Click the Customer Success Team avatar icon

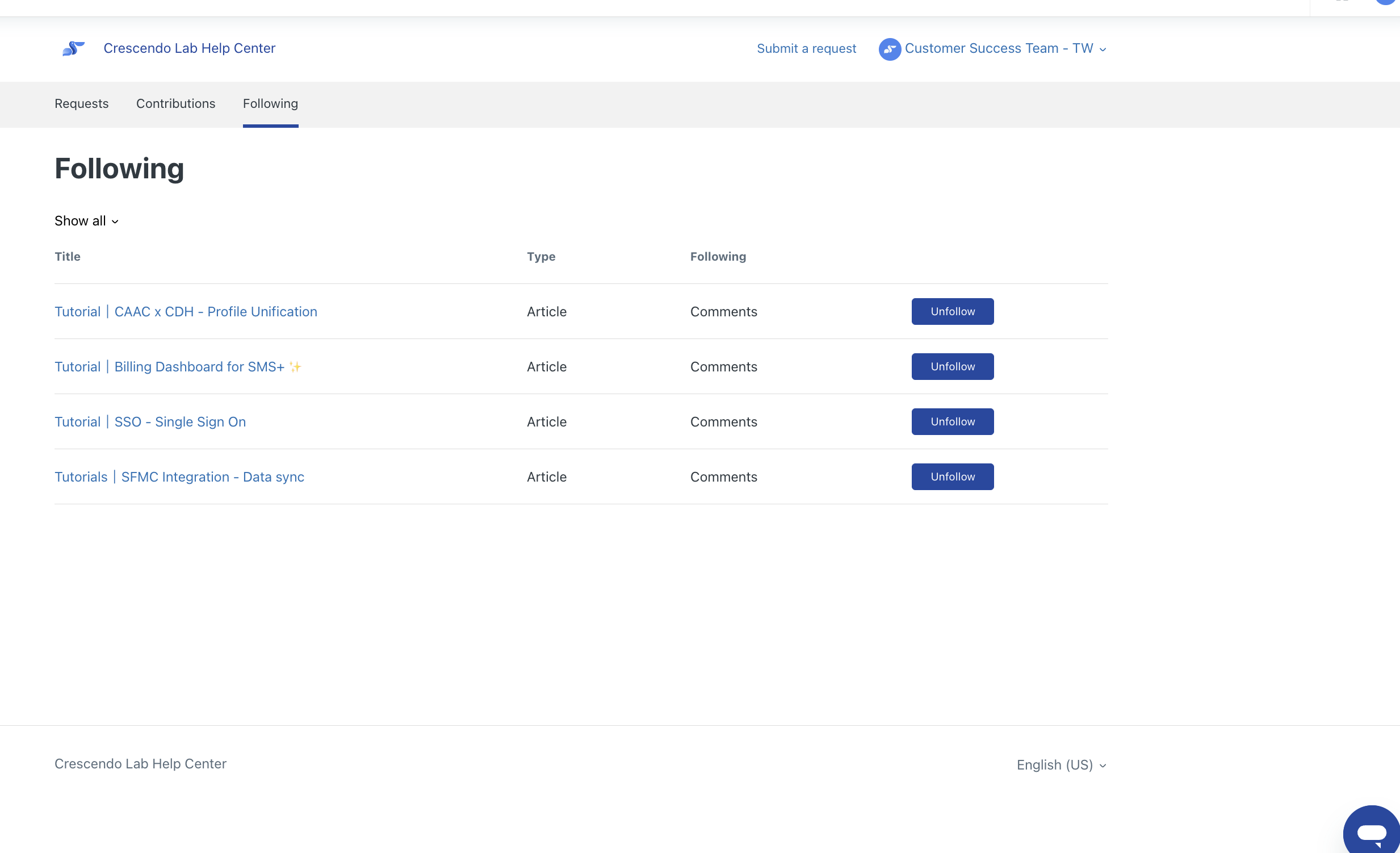(x=889, y=49)
